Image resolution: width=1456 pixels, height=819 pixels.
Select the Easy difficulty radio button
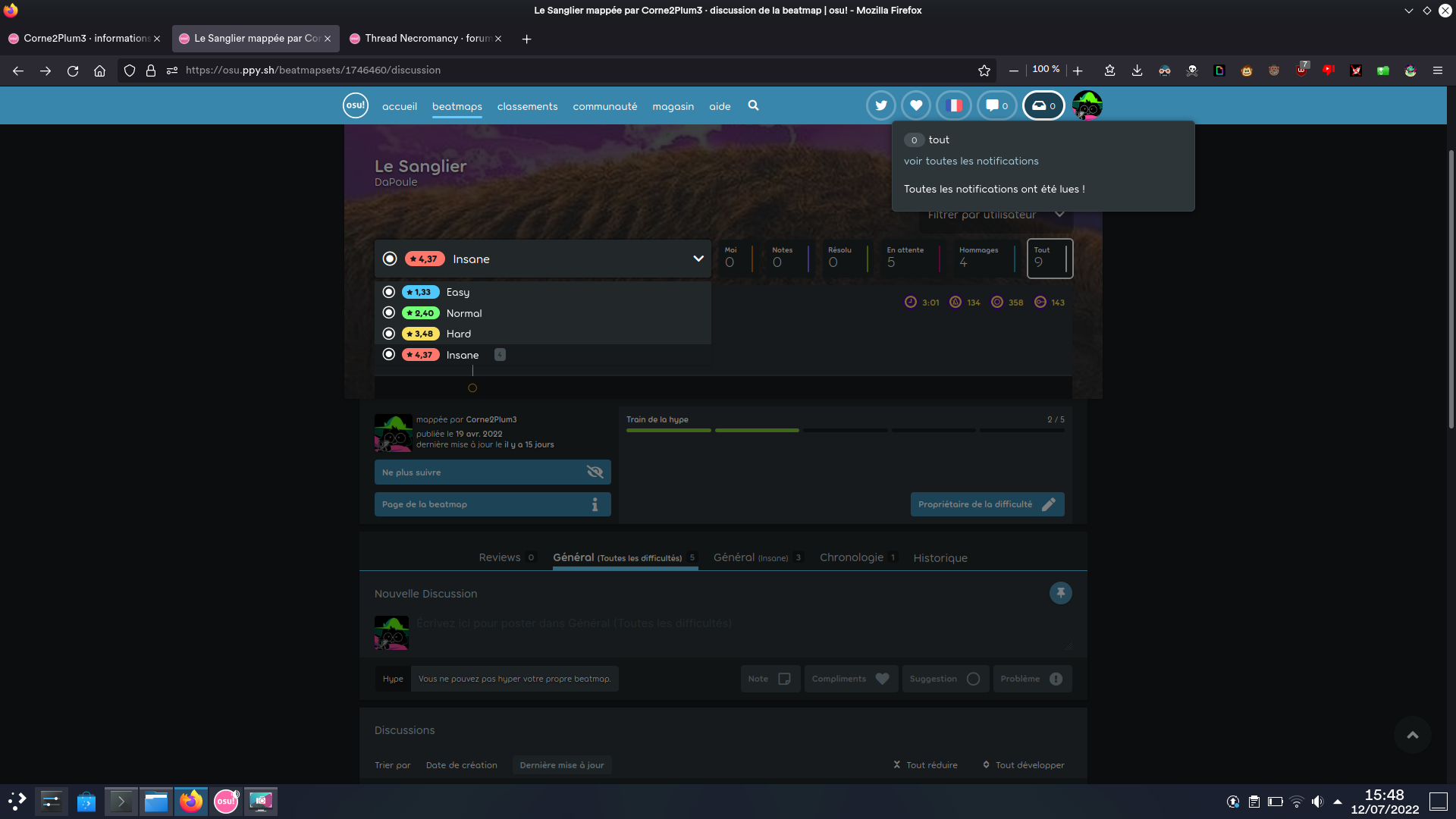(388, 292)
